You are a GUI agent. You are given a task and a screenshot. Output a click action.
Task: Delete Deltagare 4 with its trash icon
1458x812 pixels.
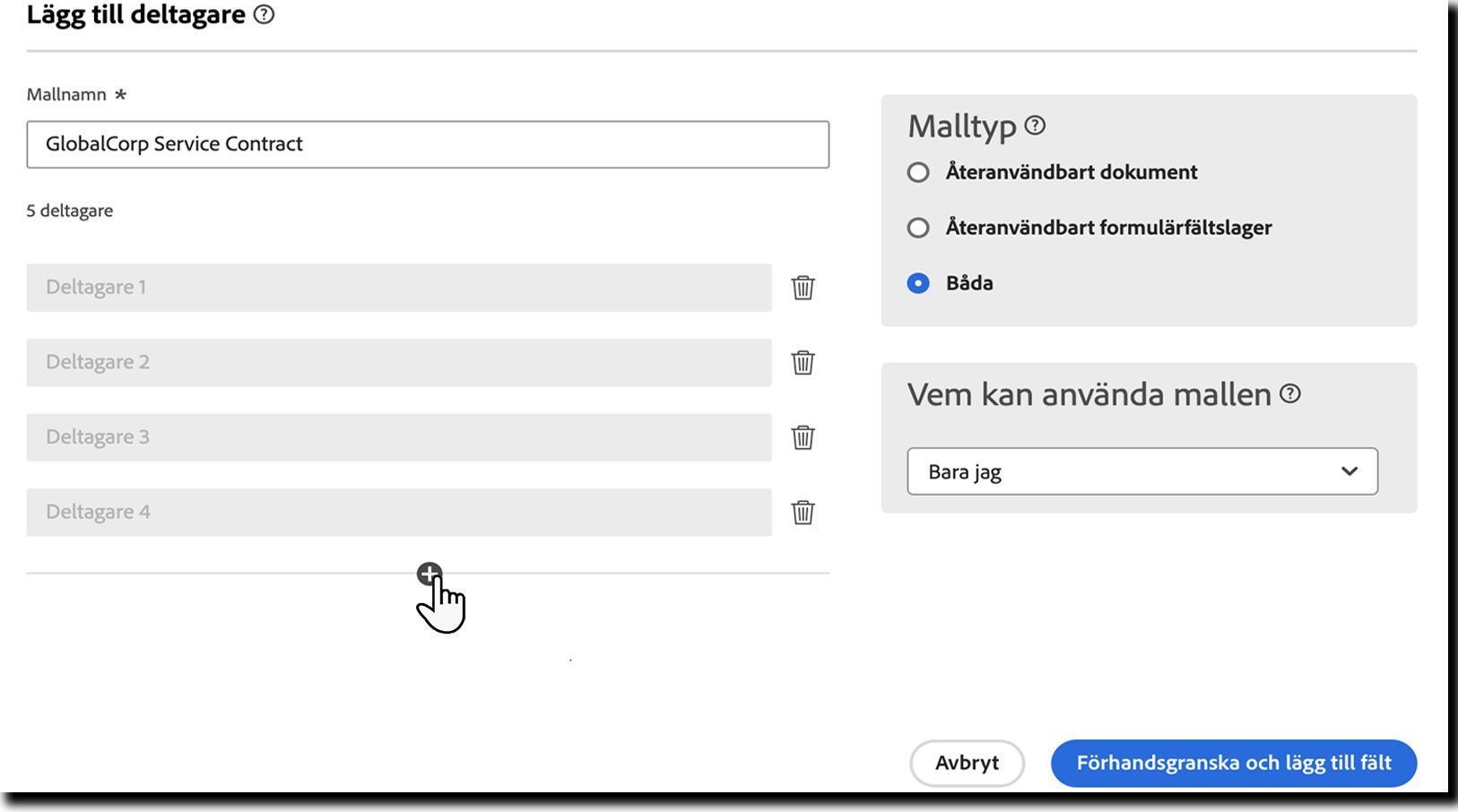tap(803, 513)
